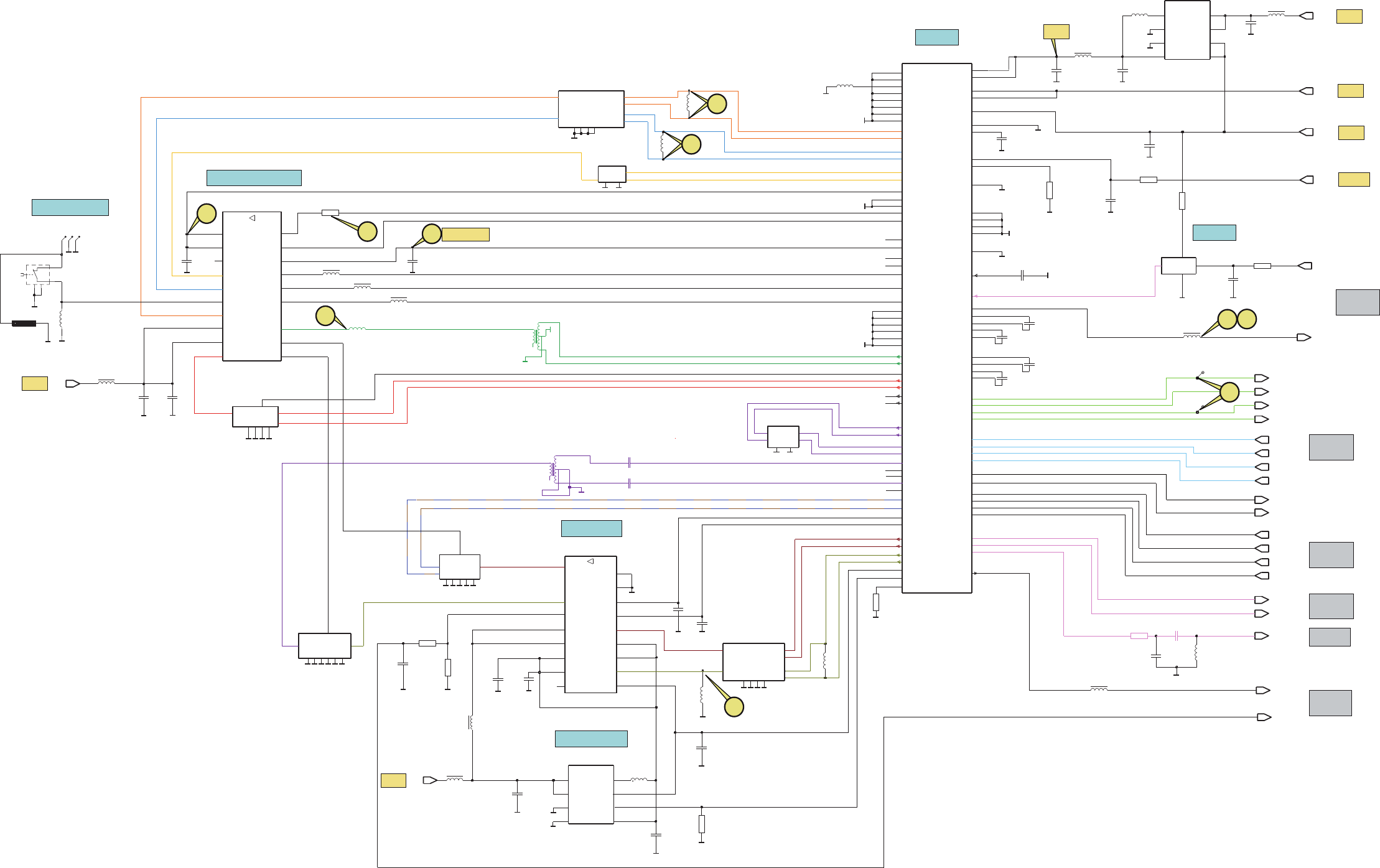This screenshot has height=868, width=1380.
Task: Select the small block fed by pink wire
Action: (1178, 266)
